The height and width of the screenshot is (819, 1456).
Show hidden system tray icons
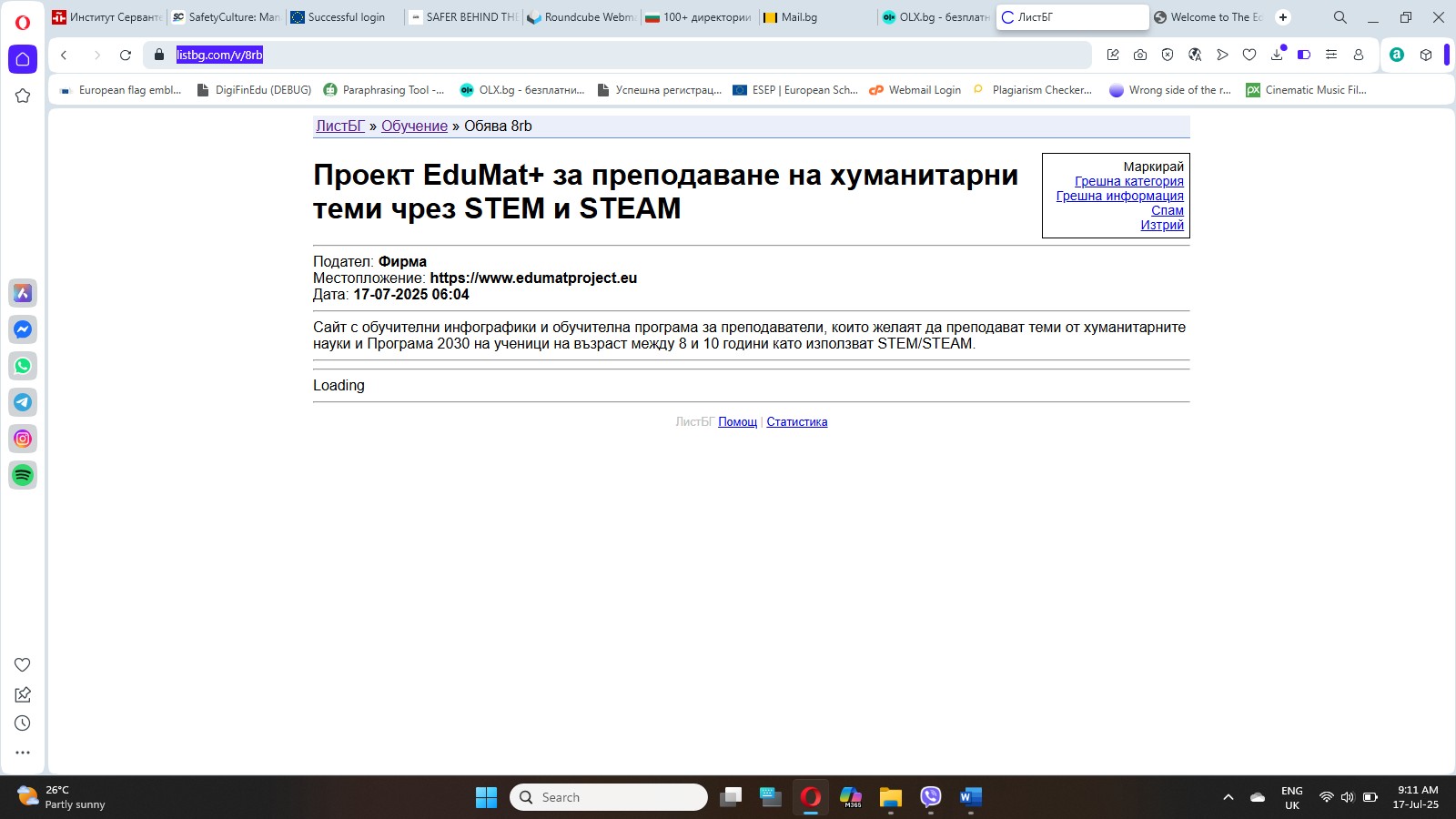(x=1228, y=797)
